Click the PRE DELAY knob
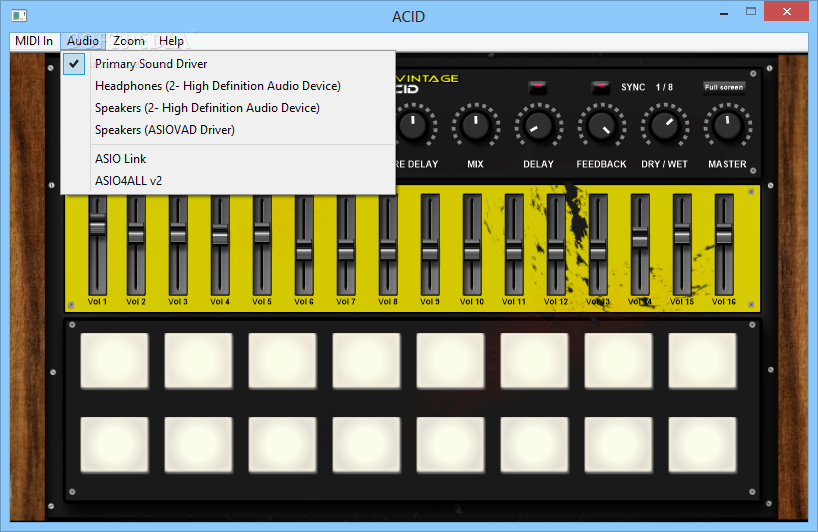818x532 pixels. 416,126
